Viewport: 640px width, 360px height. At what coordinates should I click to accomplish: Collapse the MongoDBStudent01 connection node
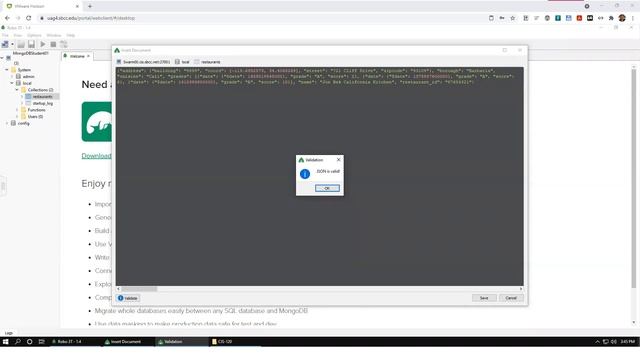click(x=2, y=58)
